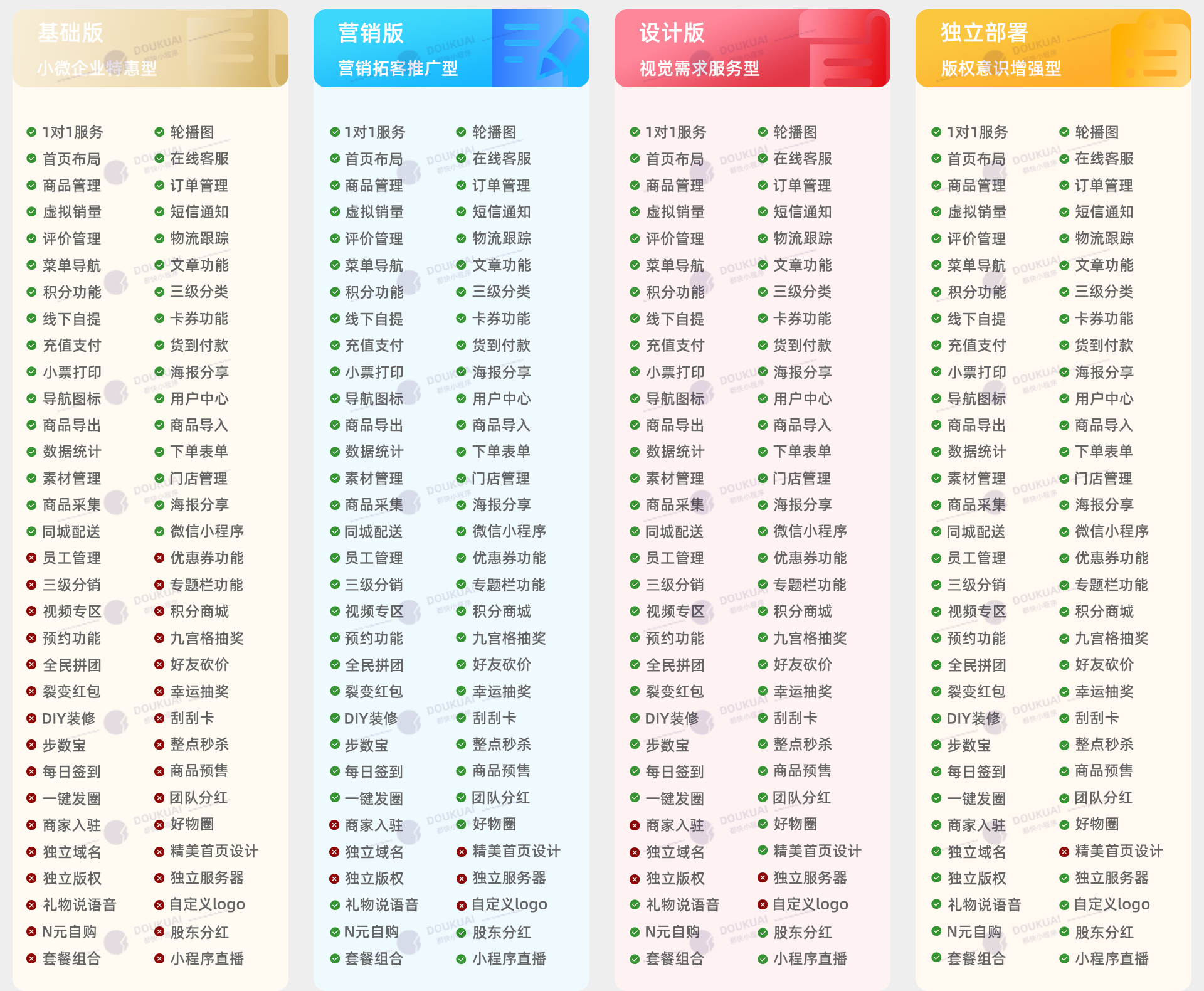This screenshot has height=991, width=1204.
Task: Click 预约功能 text in 设计版 column
Action: pos(675,639)
